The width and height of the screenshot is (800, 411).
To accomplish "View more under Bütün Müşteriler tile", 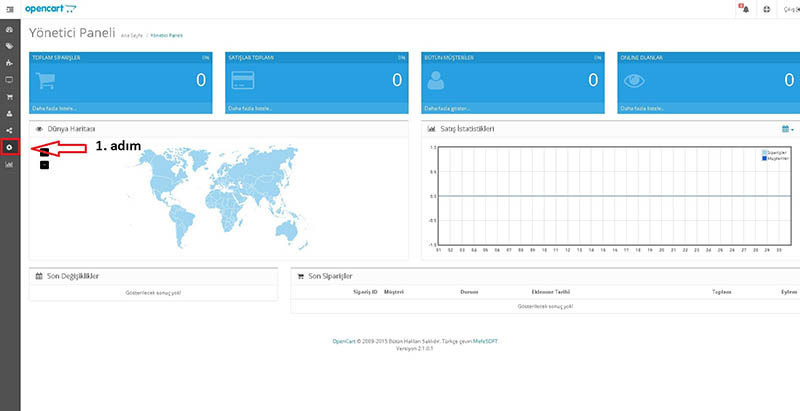I will pyautogui.click(x=447, y=109).
